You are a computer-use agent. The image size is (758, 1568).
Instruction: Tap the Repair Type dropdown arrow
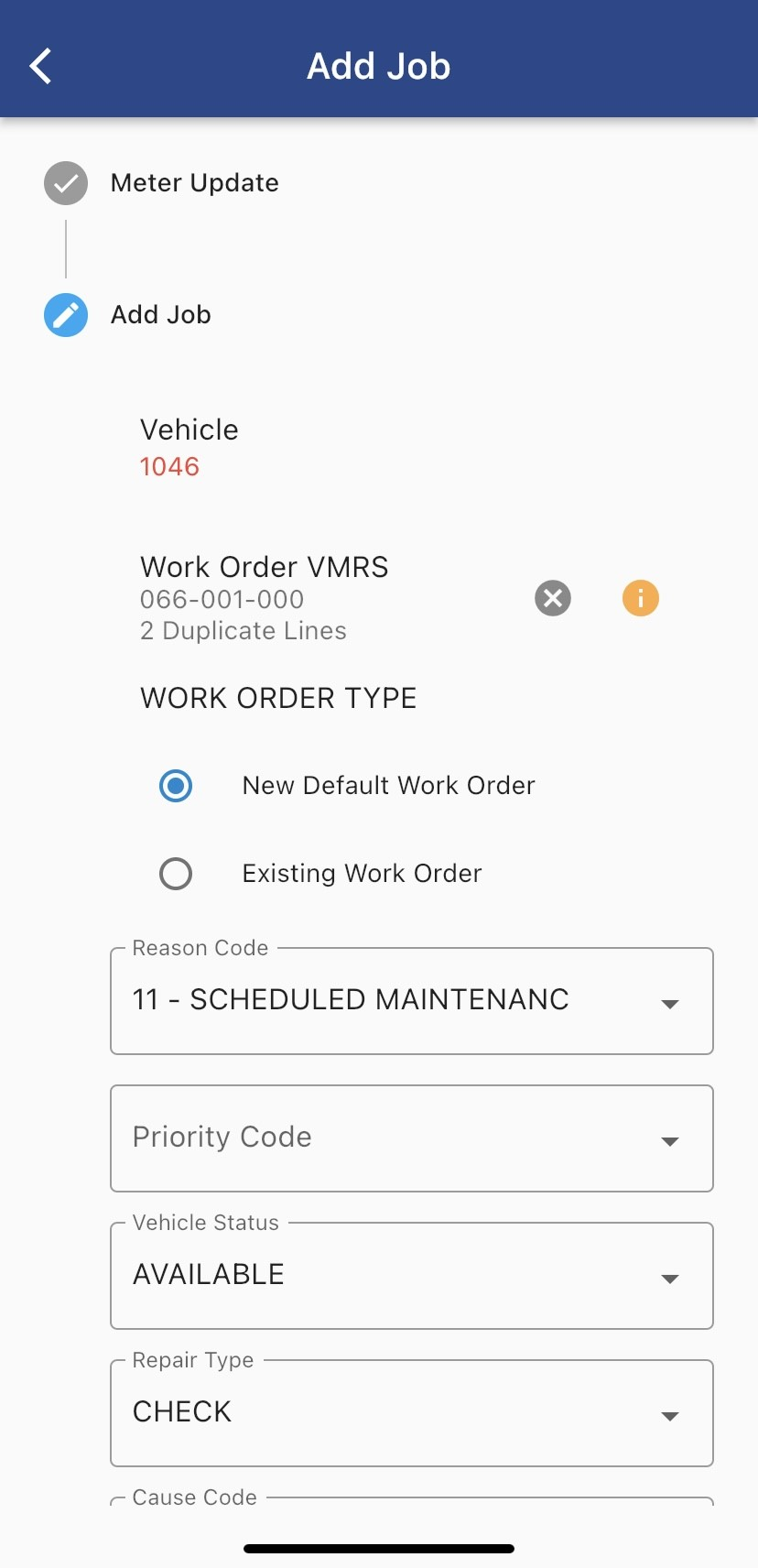pos(670,1416)
